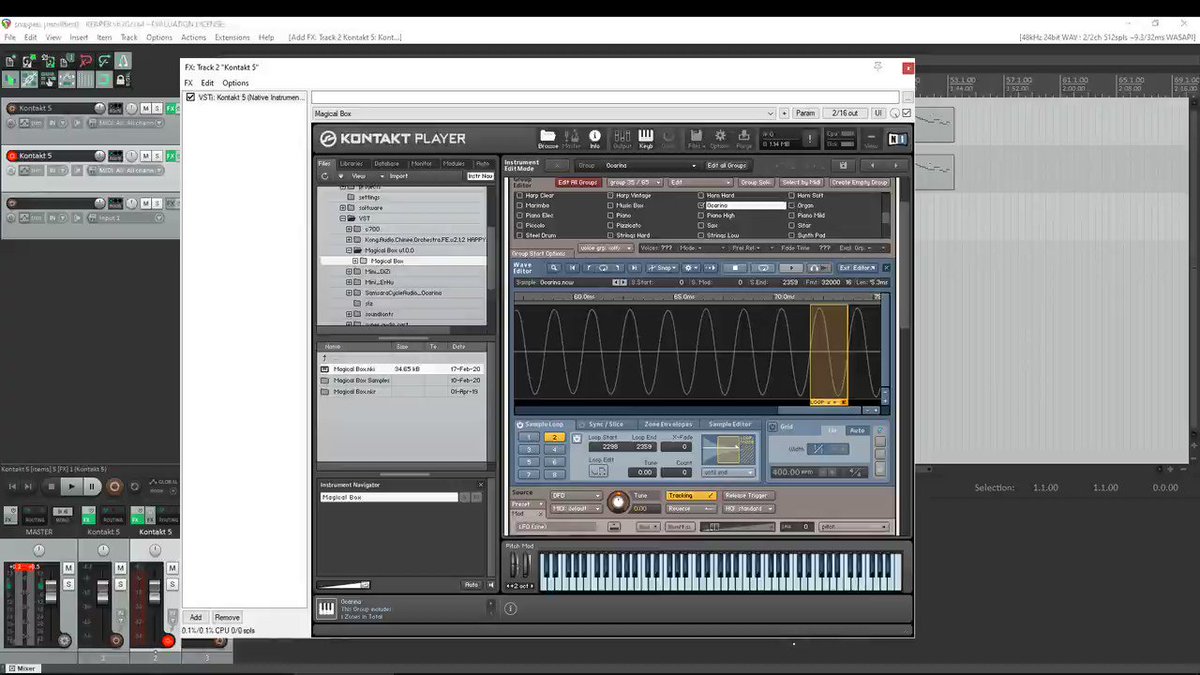Open the group 35 / 65 dropdown
This screenshot has height=675, width=1200.
(x=635, y=183)
